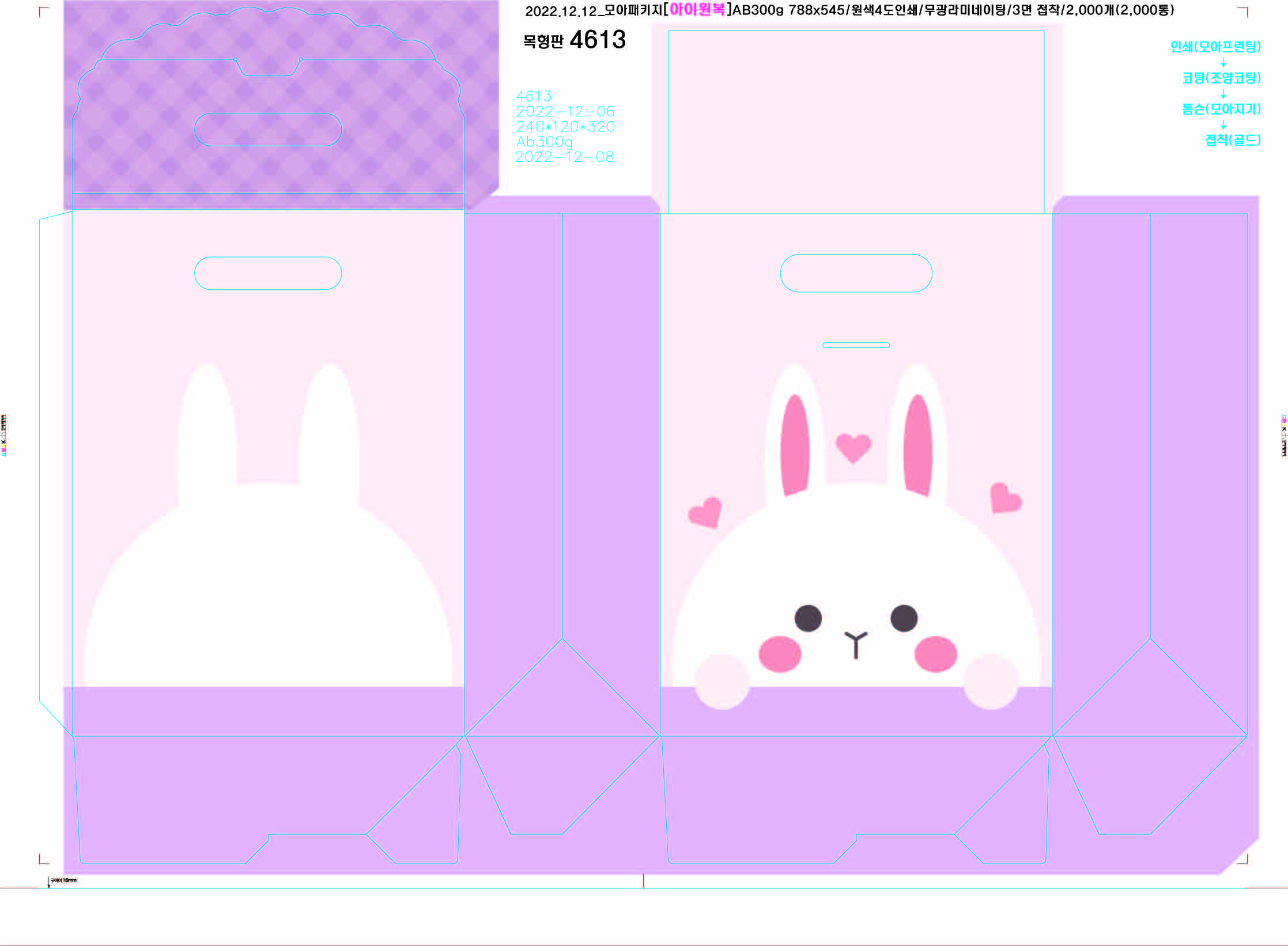Click the heart left of the bunny

pos(705,512)
